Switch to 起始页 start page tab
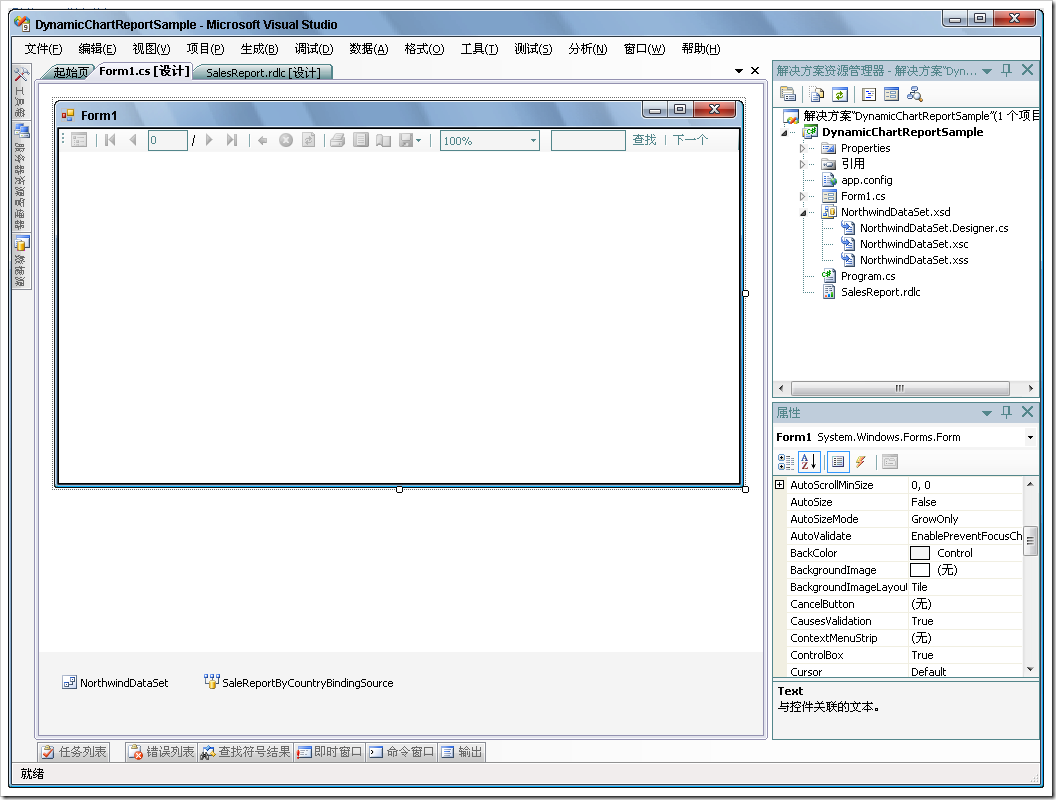 (71, 72)
